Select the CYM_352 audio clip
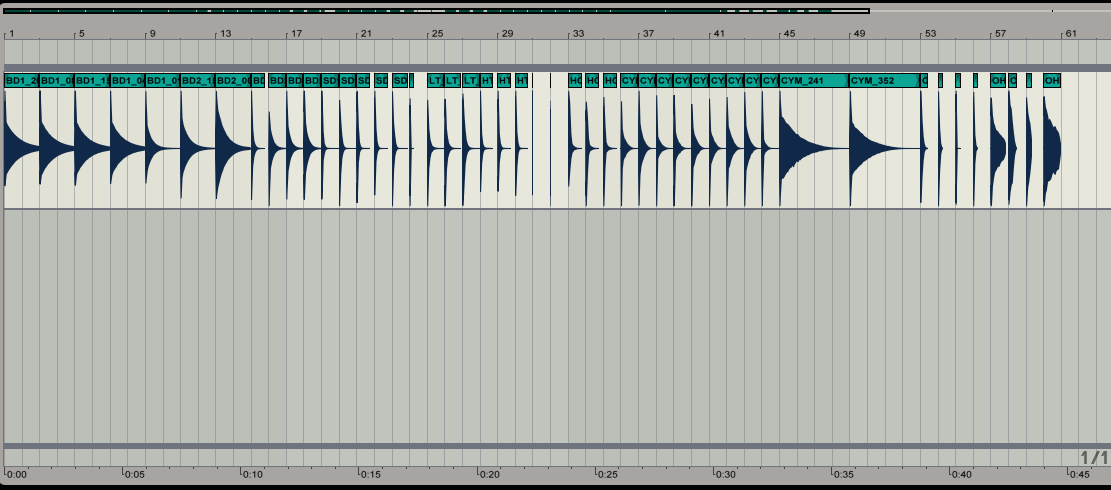Screen dimensions: 1111x490 pyautogui.click(x=883, y=80)
